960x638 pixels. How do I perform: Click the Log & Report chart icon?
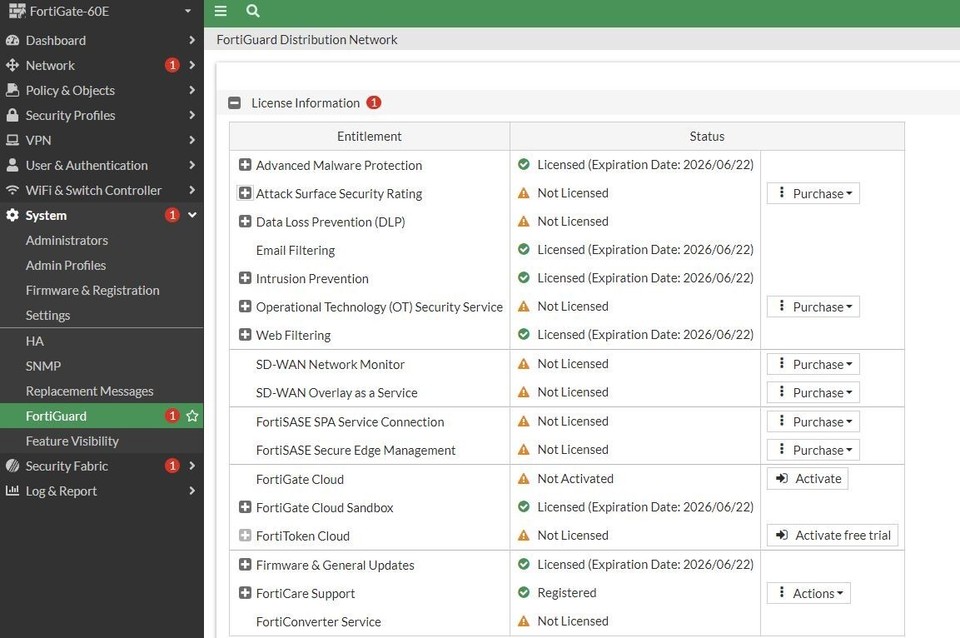[x=13, y=491]
